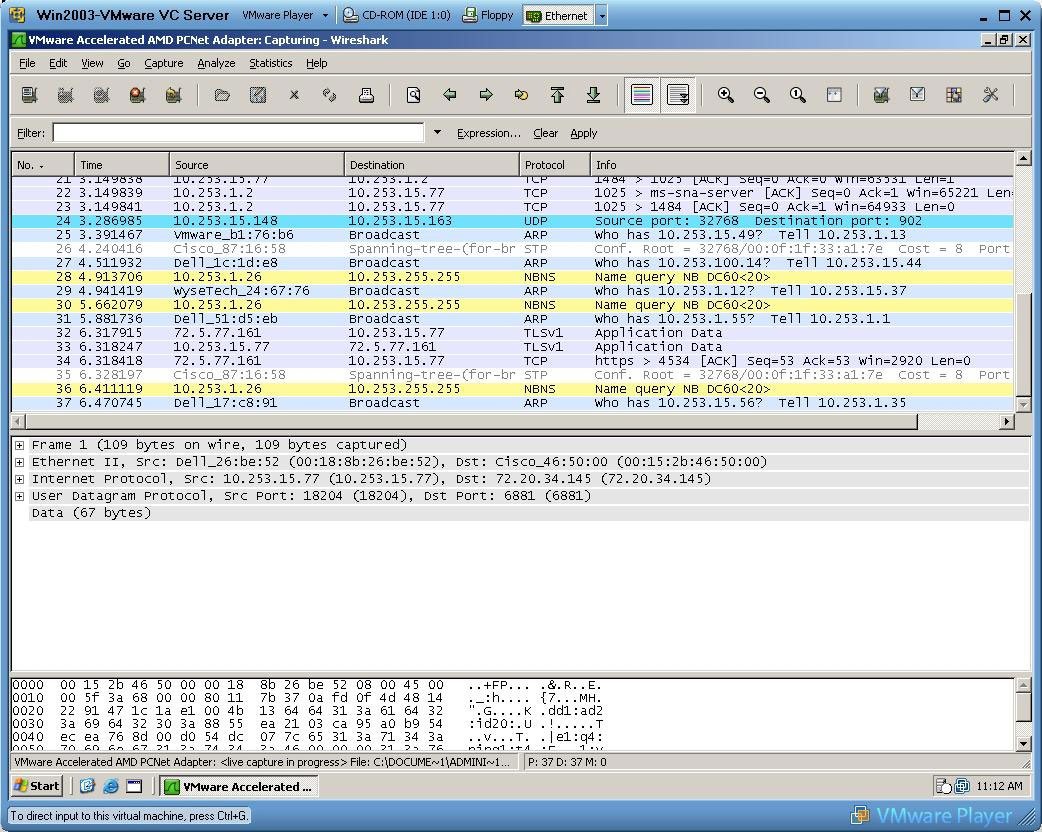Go forward in packet history
This screenshot has height=832, width=1042.
[486, 95]
